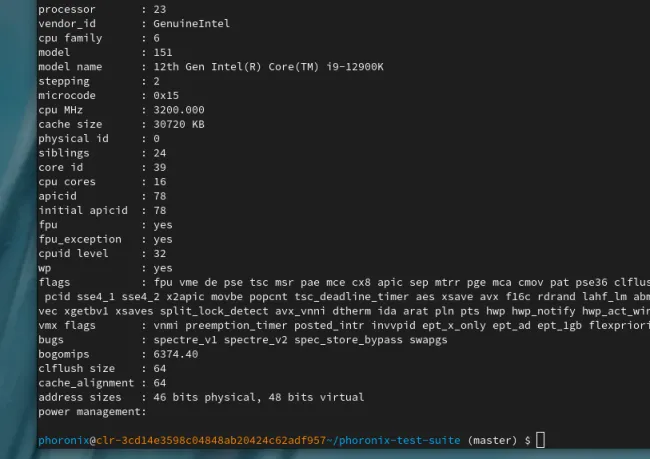Click the "spectre_v1" entry in bugs line
The image size is (650, 459).
click(186, 340)
